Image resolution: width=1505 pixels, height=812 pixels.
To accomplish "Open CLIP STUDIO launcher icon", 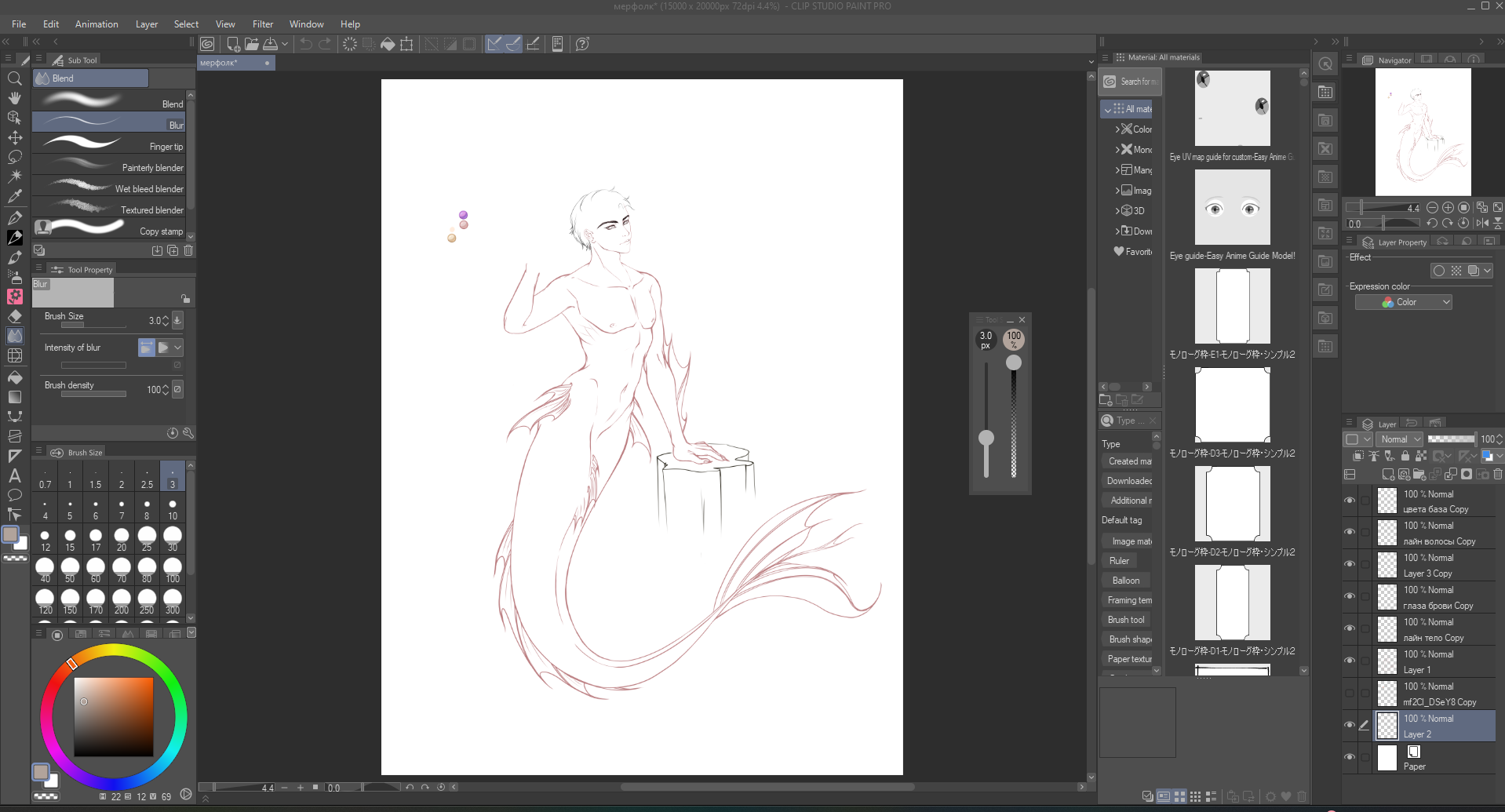I will 207,44.
